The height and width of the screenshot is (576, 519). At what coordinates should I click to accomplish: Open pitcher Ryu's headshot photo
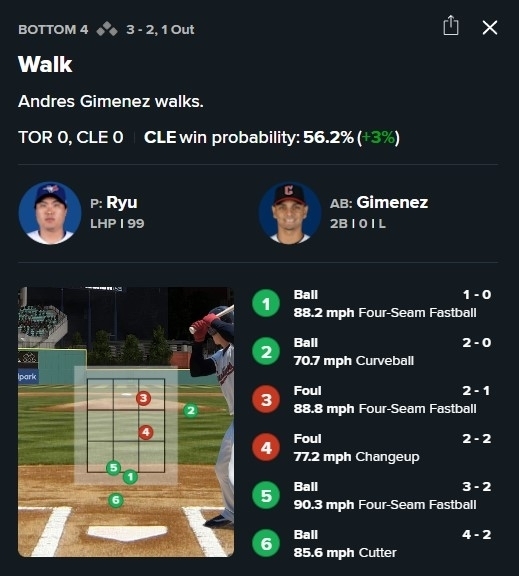[50, 213]
